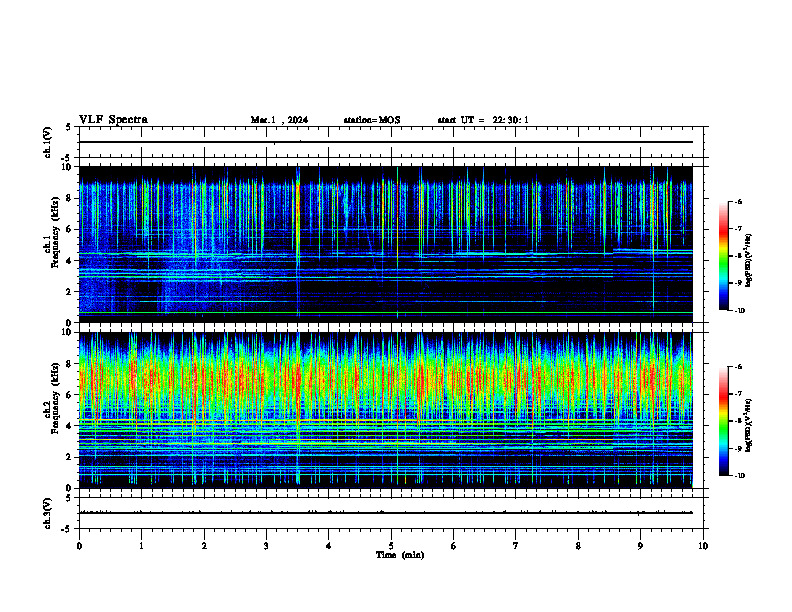792x612 pixels.
Task: Click the "VLF Spectra" title text
Action: point(113,120)
